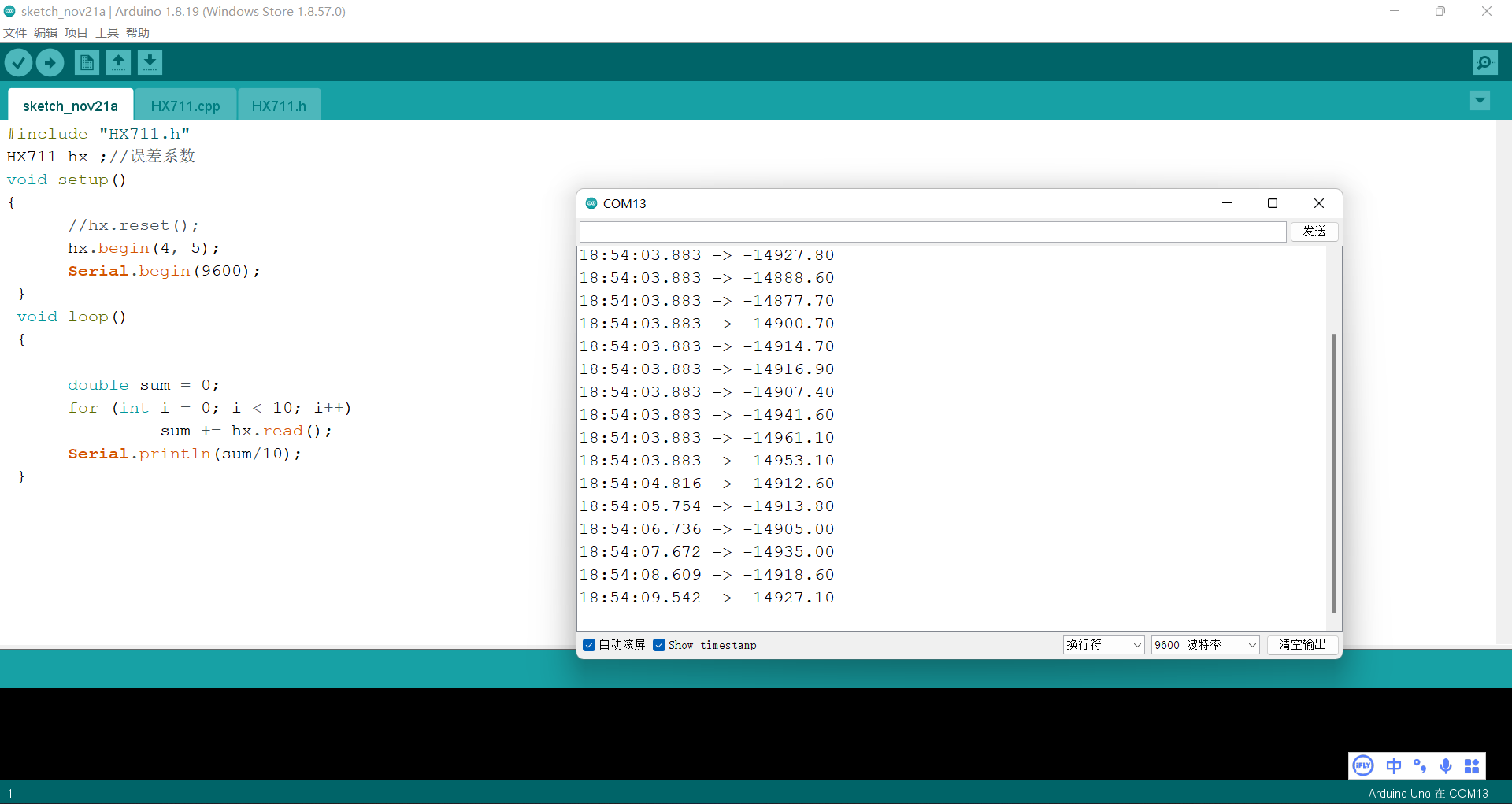This screenshot has height=804, width=1512.
Task: Click the //hx.reset(); comment line
Action: tap(133, 225)
